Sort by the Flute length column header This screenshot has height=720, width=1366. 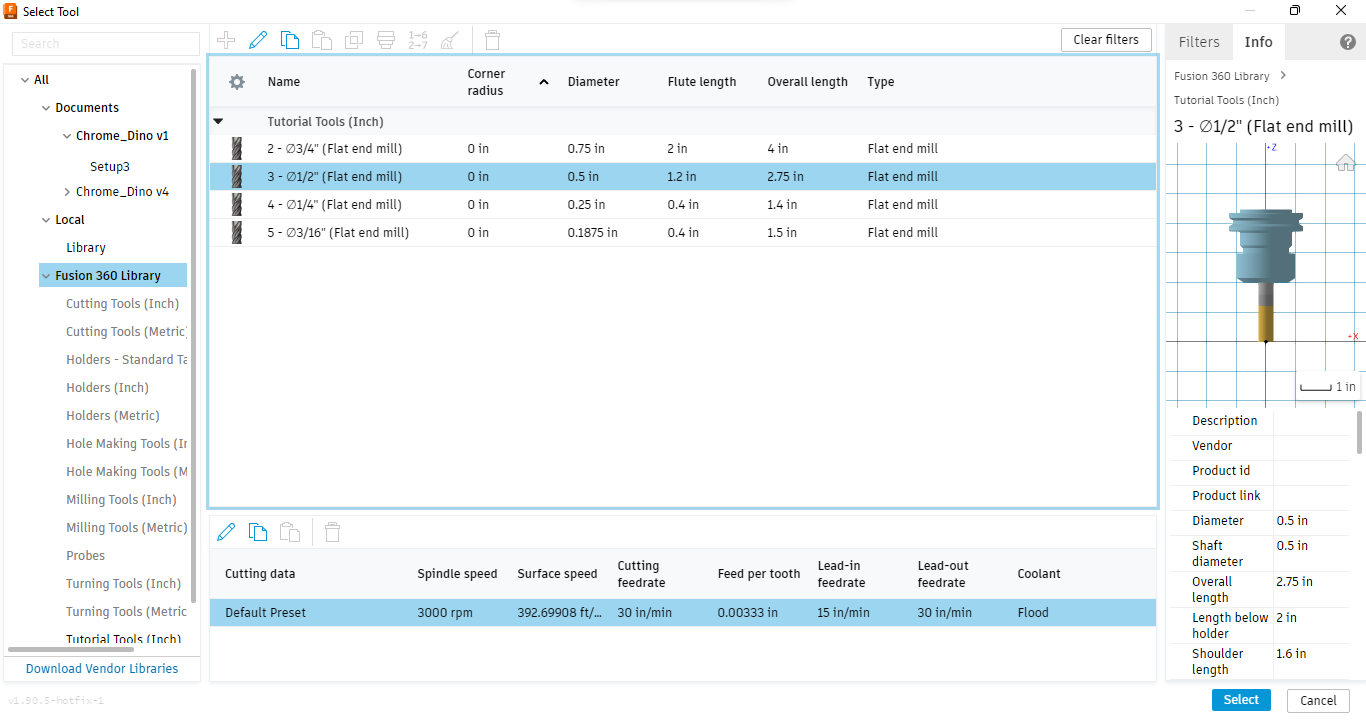click(702, 82)
